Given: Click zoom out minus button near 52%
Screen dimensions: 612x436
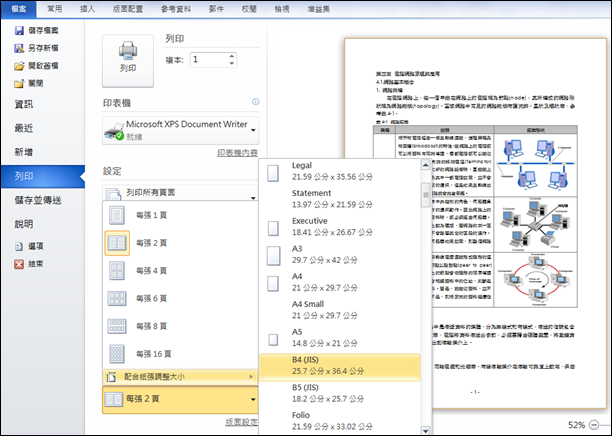Looking at the screenshot, I should 594,425.
